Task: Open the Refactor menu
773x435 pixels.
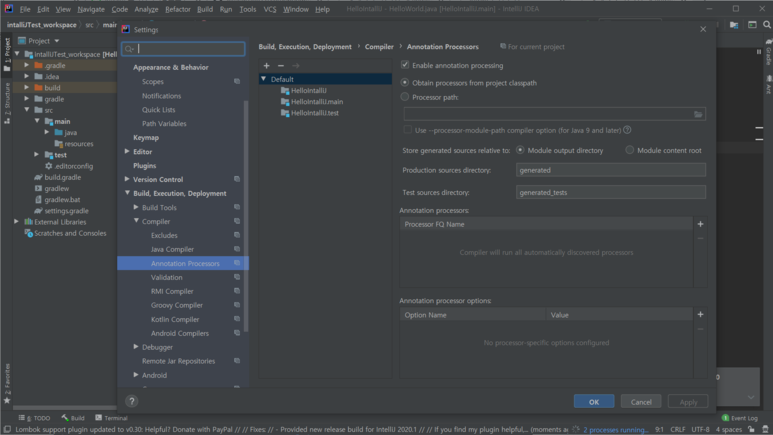Action: click(177, 9)
